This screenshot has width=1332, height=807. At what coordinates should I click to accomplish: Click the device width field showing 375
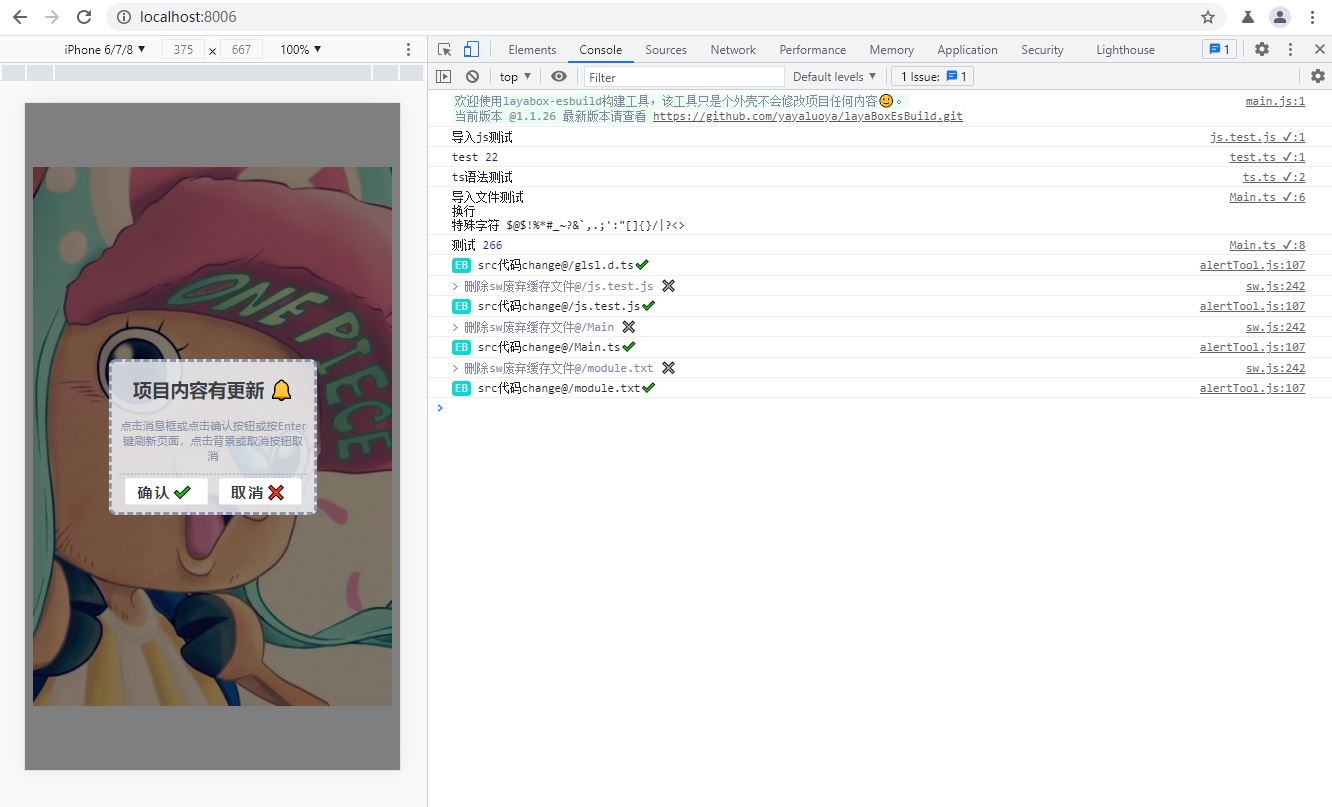point(183,49)
